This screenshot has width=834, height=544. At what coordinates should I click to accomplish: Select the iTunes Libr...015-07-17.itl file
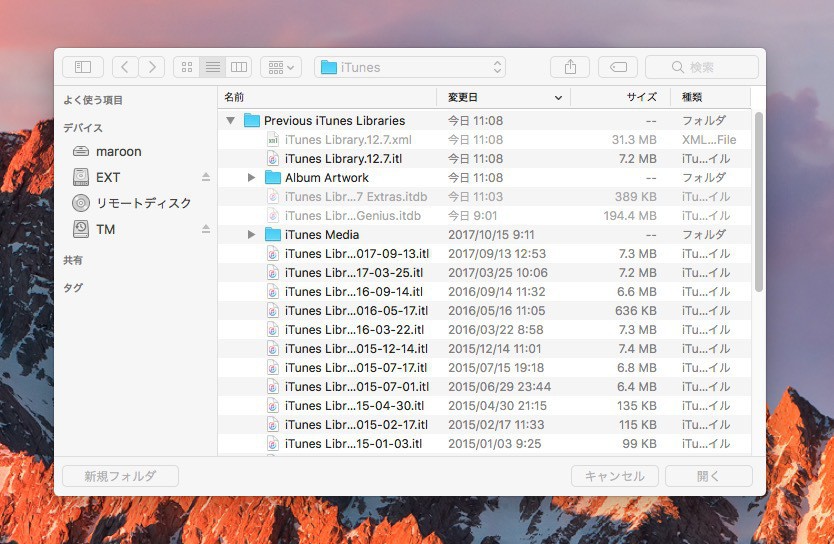pyautogui.click(x=485, y=368)
